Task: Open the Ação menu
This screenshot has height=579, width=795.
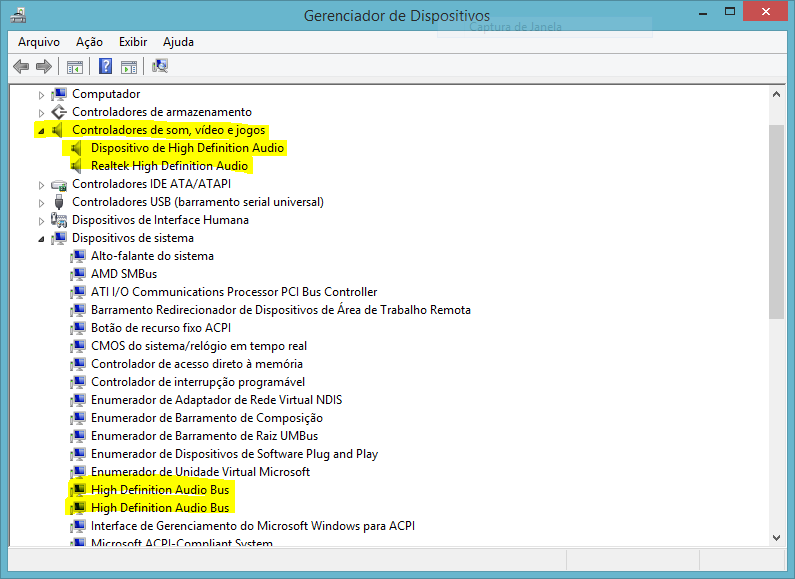Action: pyautogui.click(x=89, y=42)
